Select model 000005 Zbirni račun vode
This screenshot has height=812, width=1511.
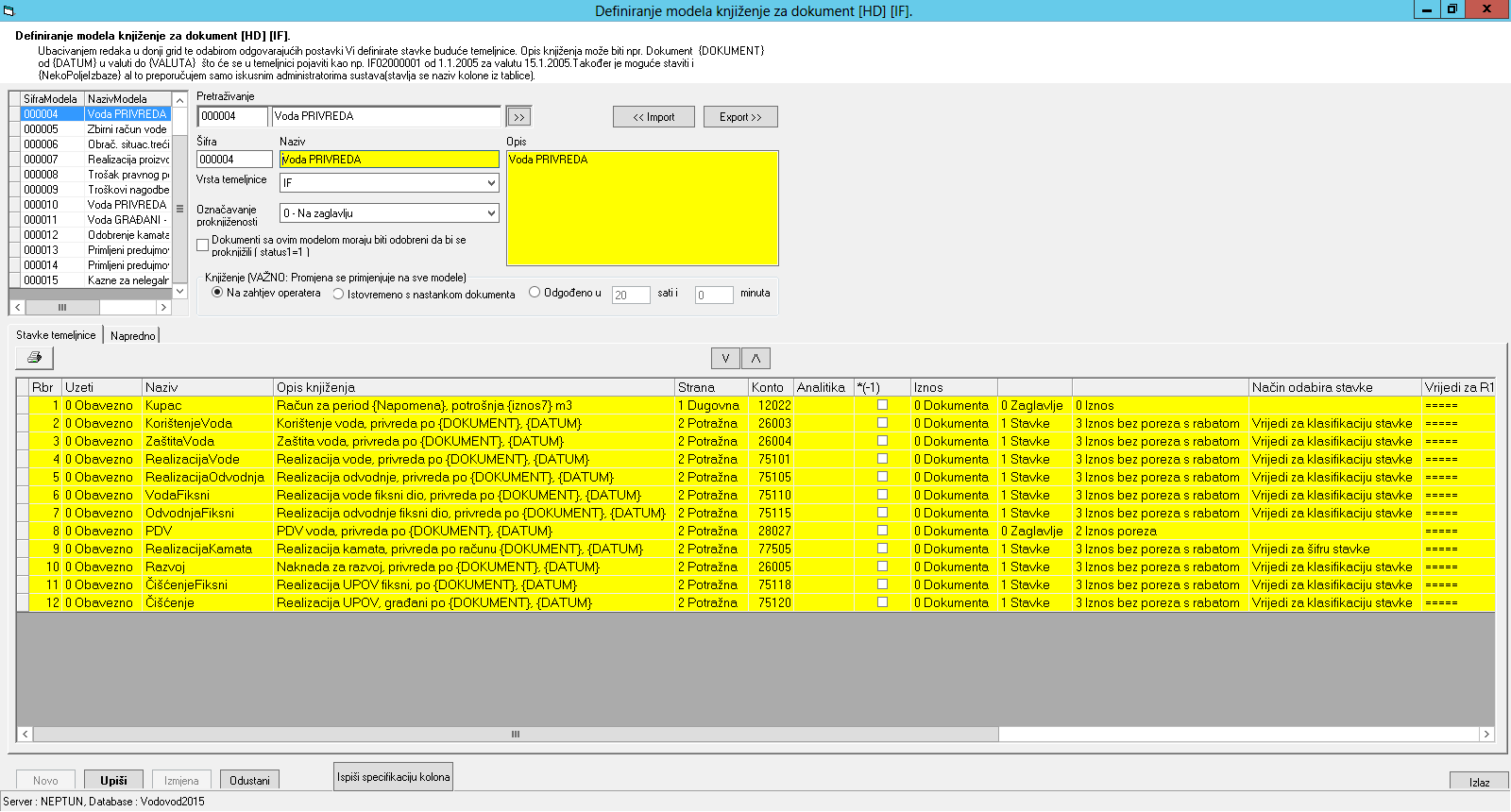95,129
